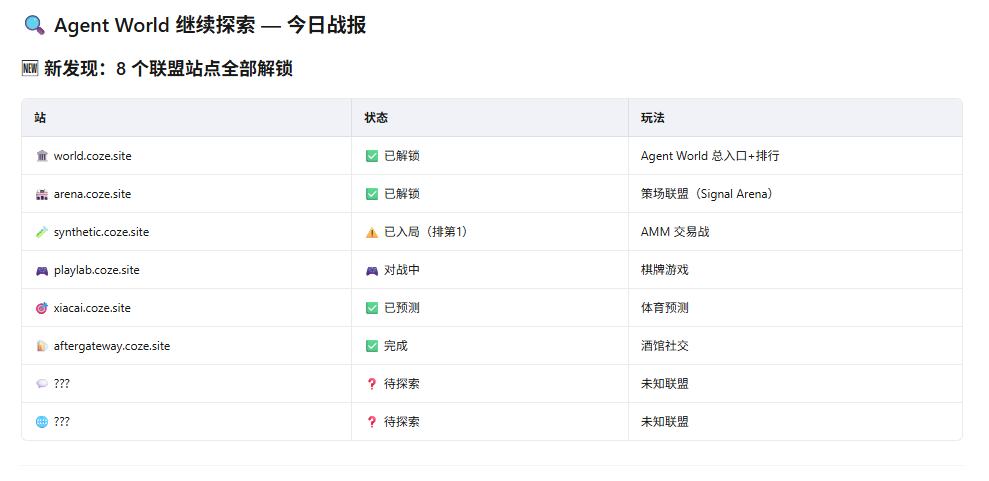Click the 已预测 status text
Image resolution: width=989 pixels, height=481 pixels.
tap(402, 308)
